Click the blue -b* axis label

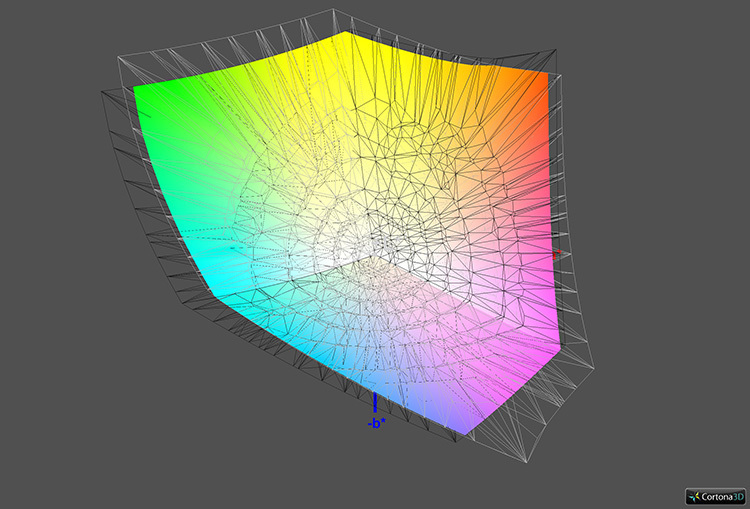coord(375,423)
